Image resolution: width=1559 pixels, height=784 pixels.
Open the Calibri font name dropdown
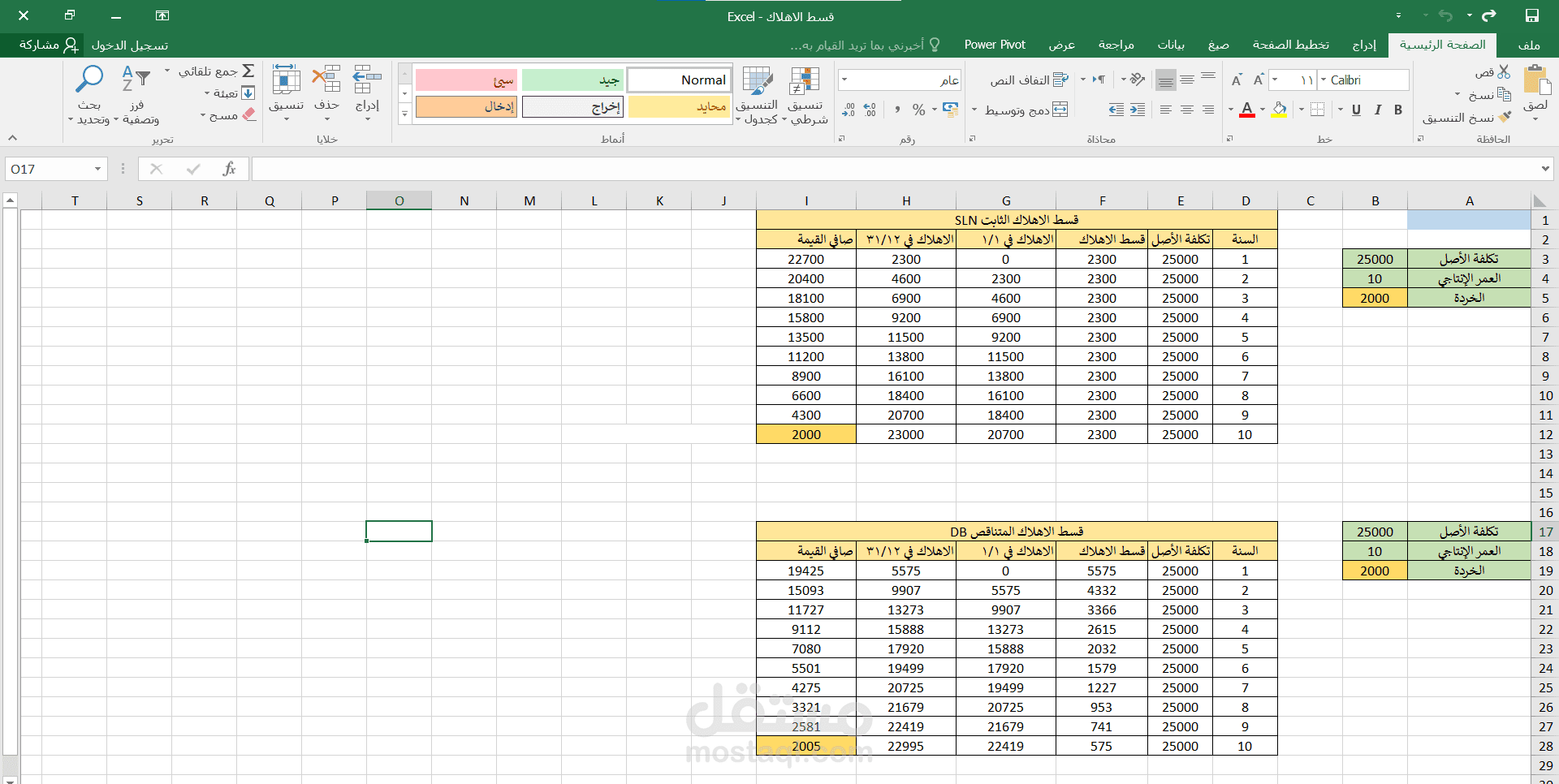(x=1324, y=80)
